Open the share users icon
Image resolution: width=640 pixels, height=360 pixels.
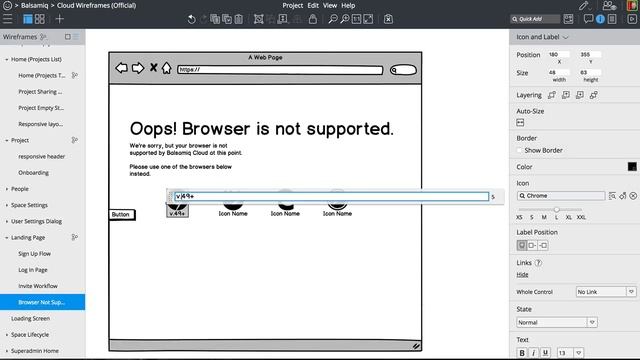tap(609, 5)
